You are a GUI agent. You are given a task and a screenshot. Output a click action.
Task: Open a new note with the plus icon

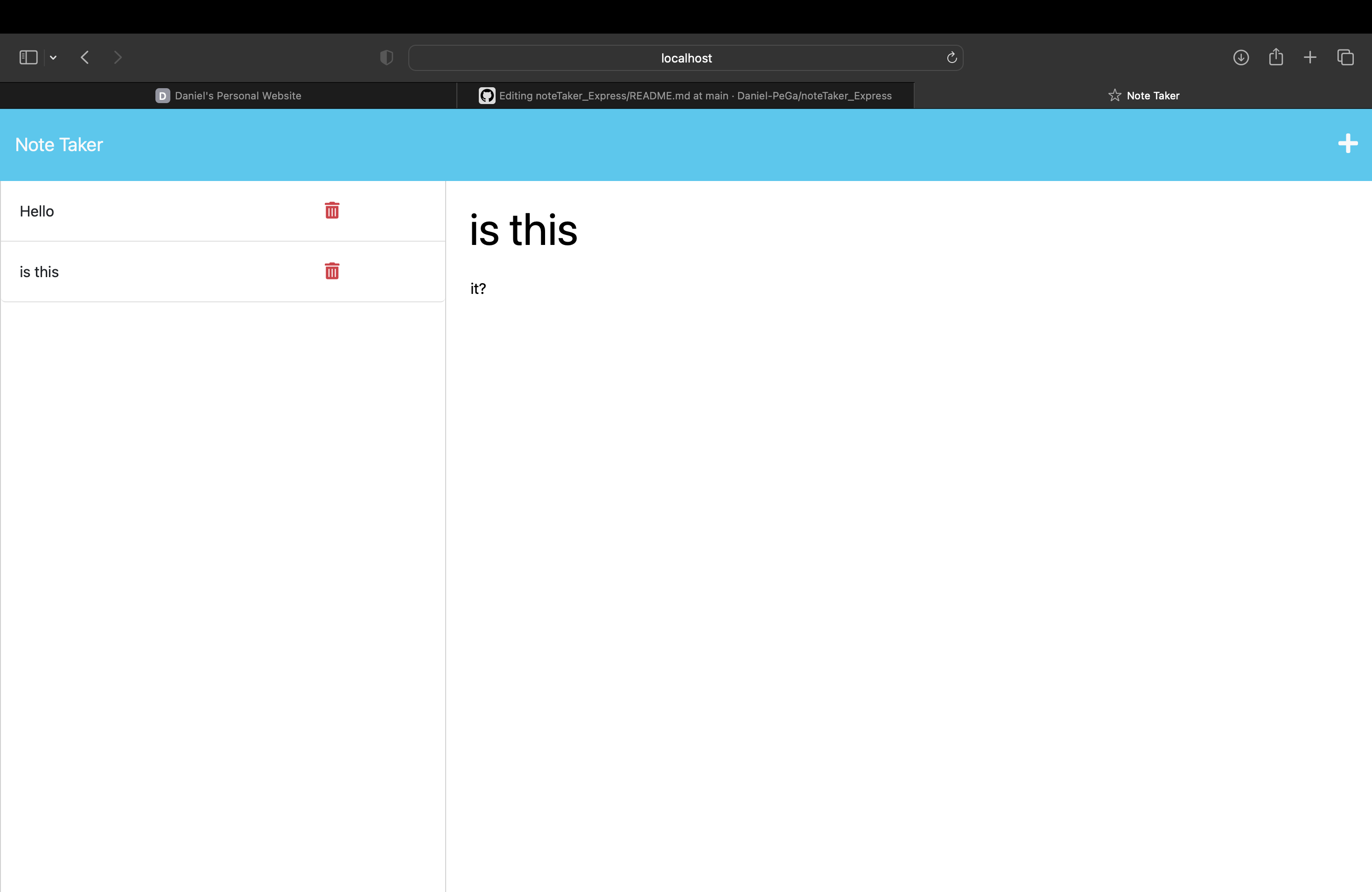1348,144
